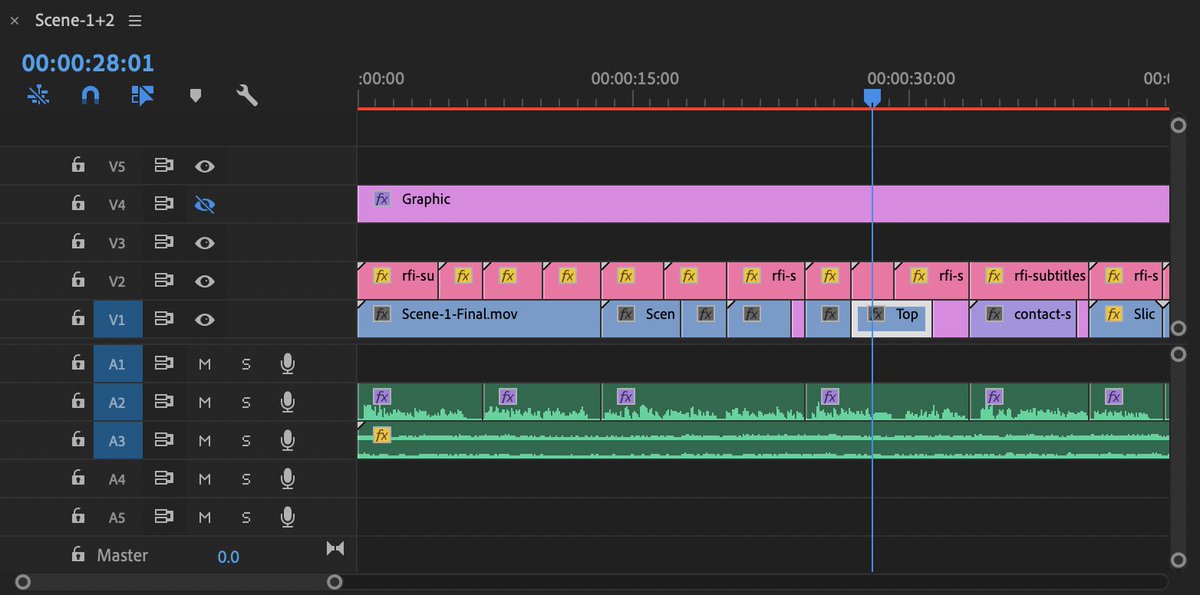Click the audio pan icon on the Master track
Screen dimensions: 1200x595
[x=335, y=548]
